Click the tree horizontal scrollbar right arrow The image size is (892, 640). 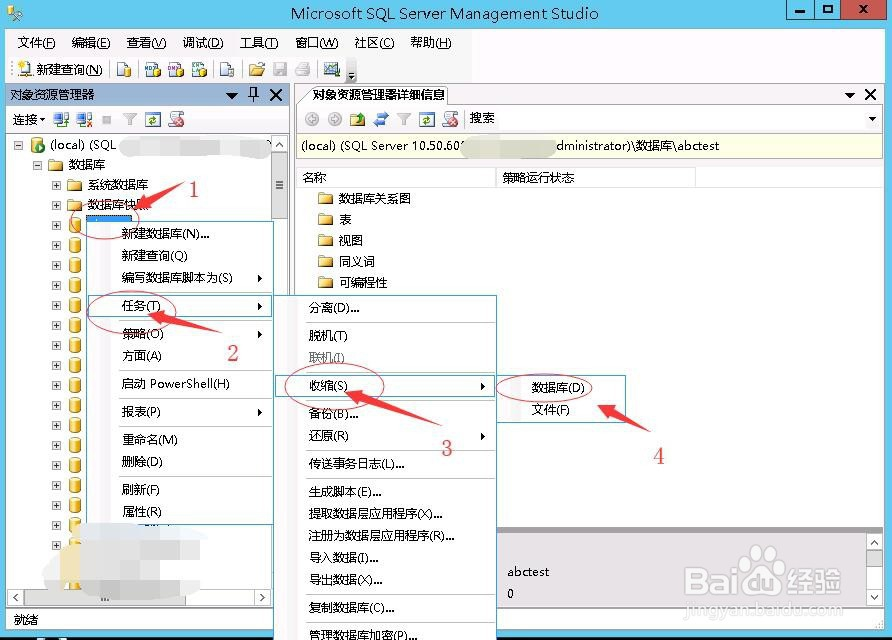tap(262, 597)
